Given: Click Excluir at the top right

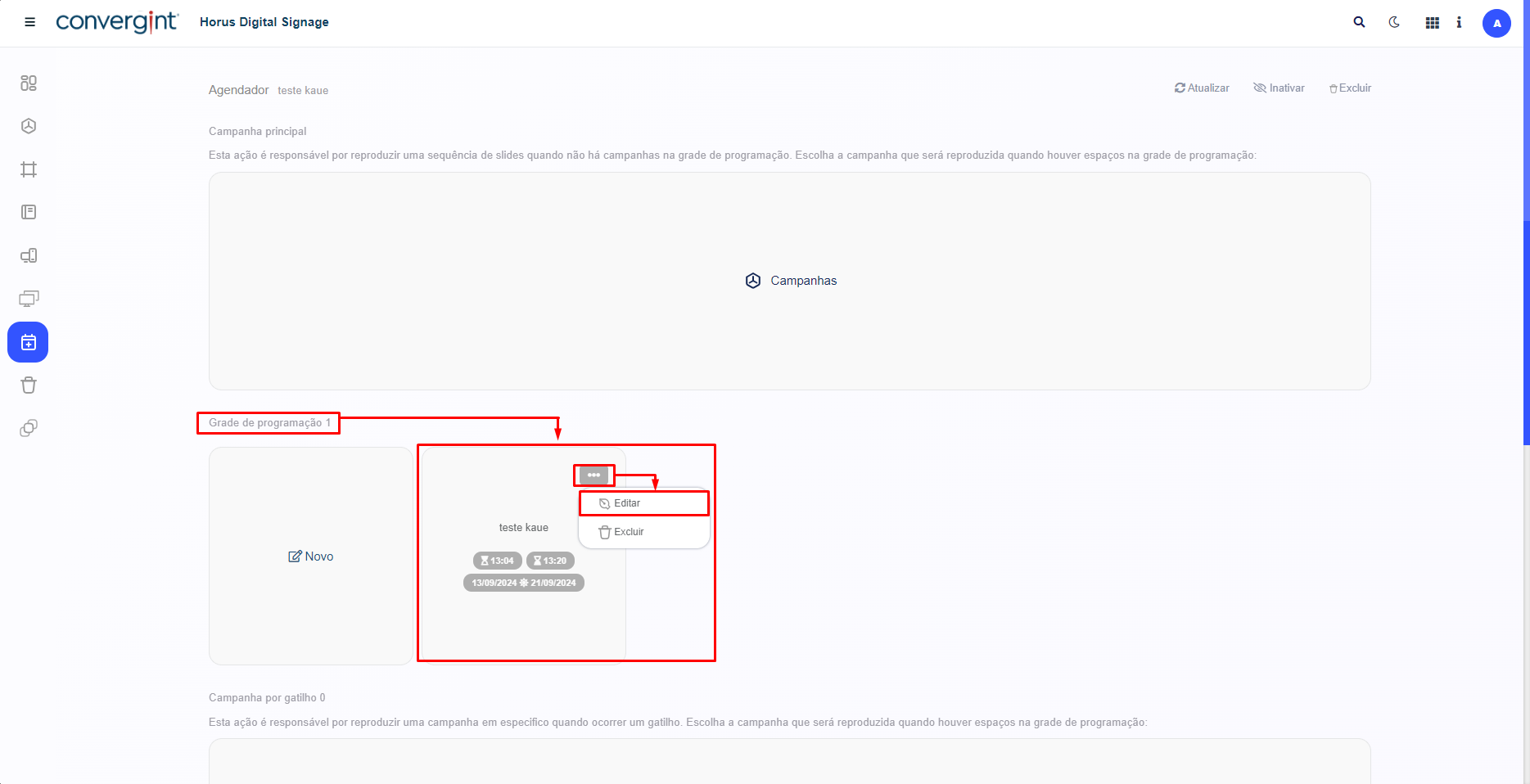Looking at the screenshot, I should [1350, 88].
